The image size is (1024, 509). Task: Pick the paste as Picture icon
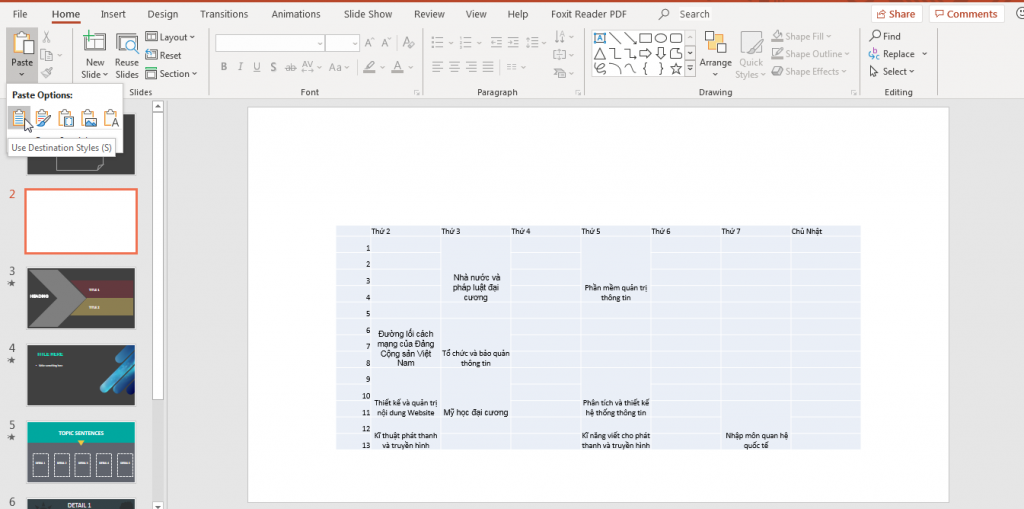[x=89, y=118]
